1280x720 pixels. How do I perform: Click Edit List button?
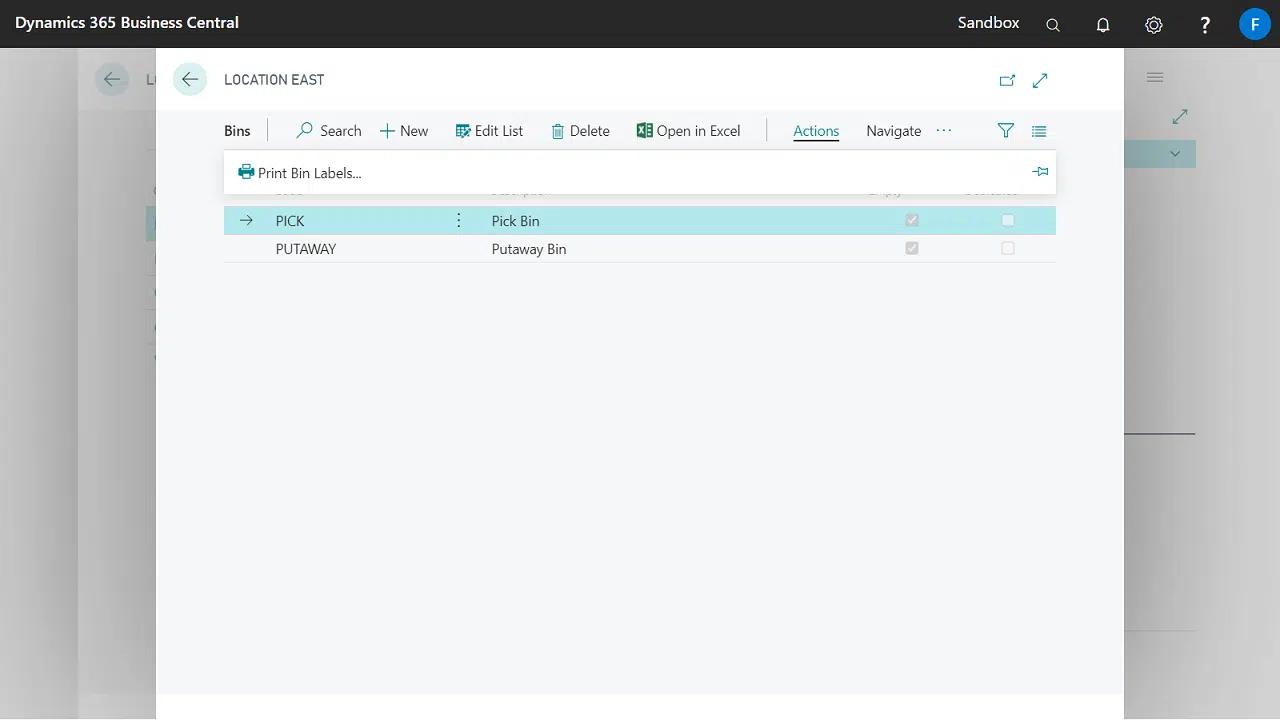coord(489,131)
